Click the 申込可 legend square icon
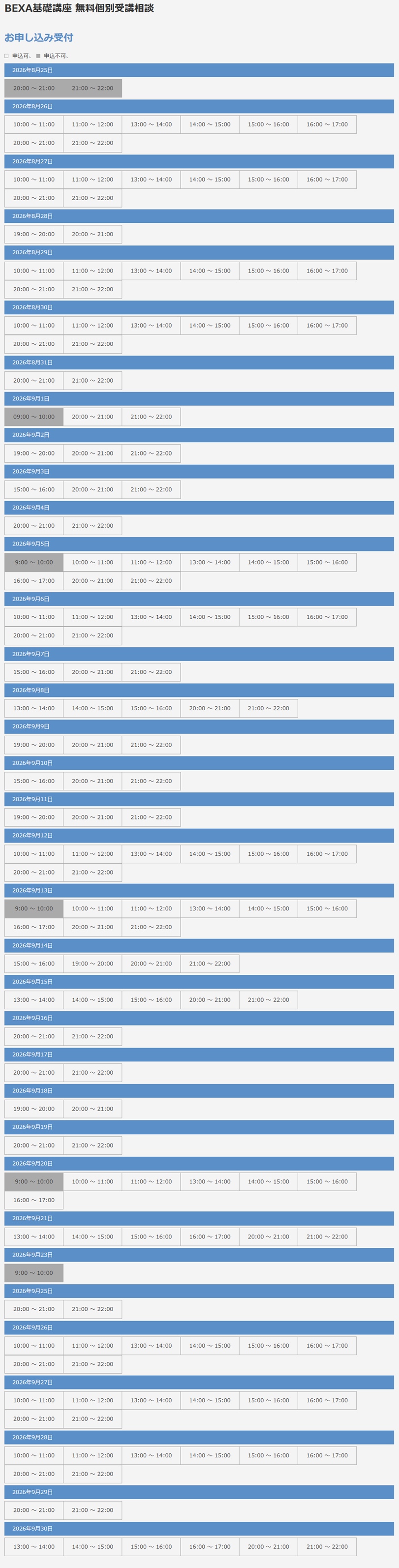The height and width of the screenshot is (1568, 399). [7, 56]
